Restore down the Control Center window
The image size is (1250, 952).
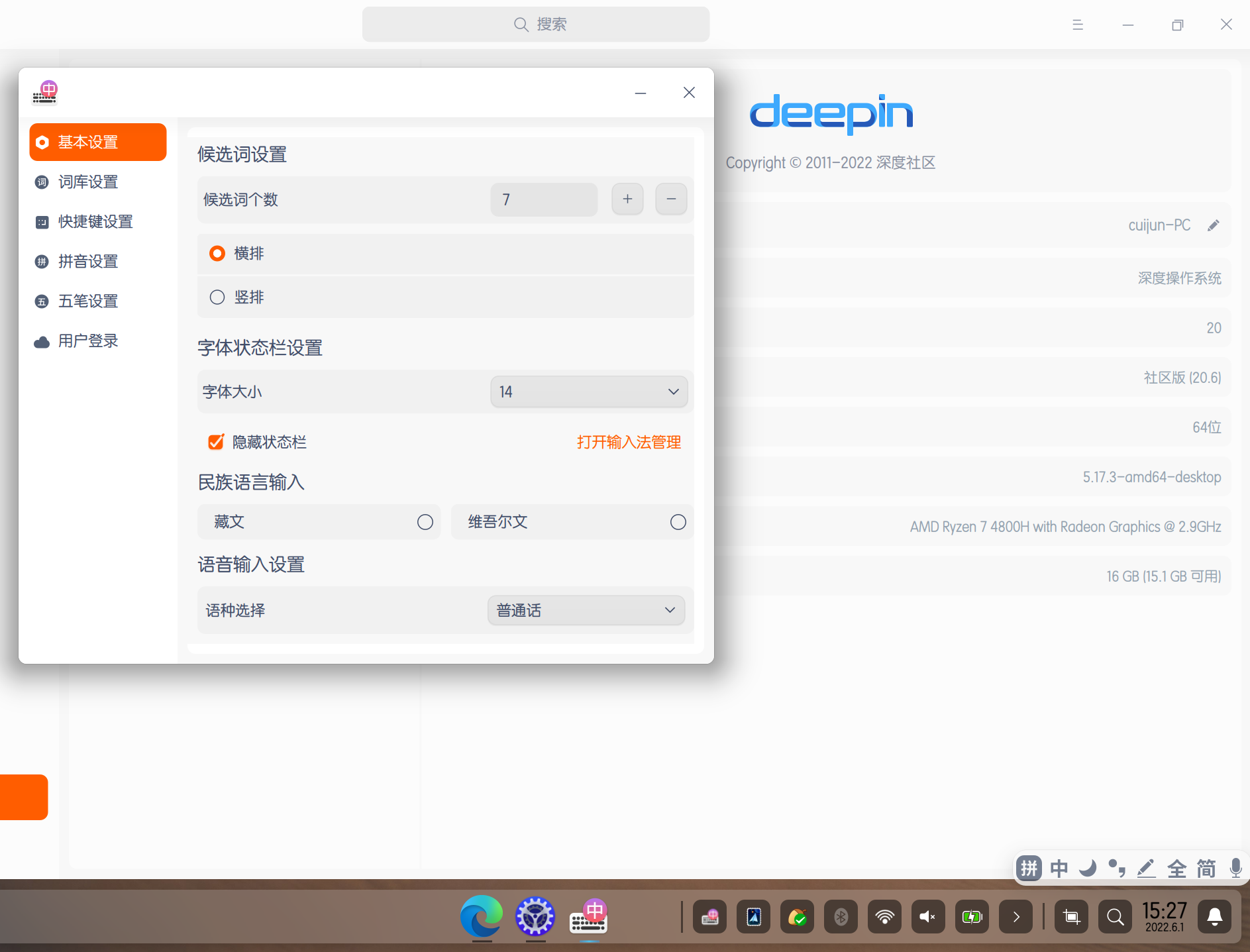pyautogui.click(x=1177, y=25)
